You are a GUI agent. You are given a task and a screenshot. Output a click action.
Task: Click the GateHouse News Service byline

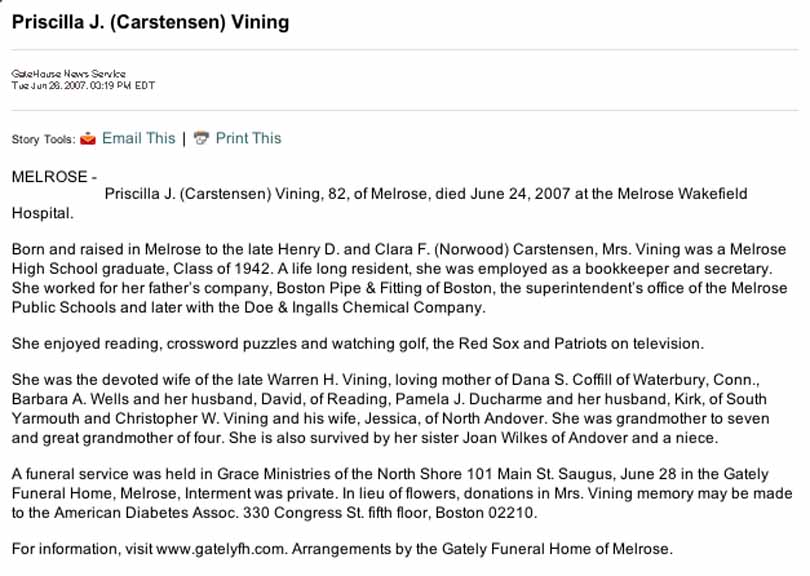click(x=69, y=73)
